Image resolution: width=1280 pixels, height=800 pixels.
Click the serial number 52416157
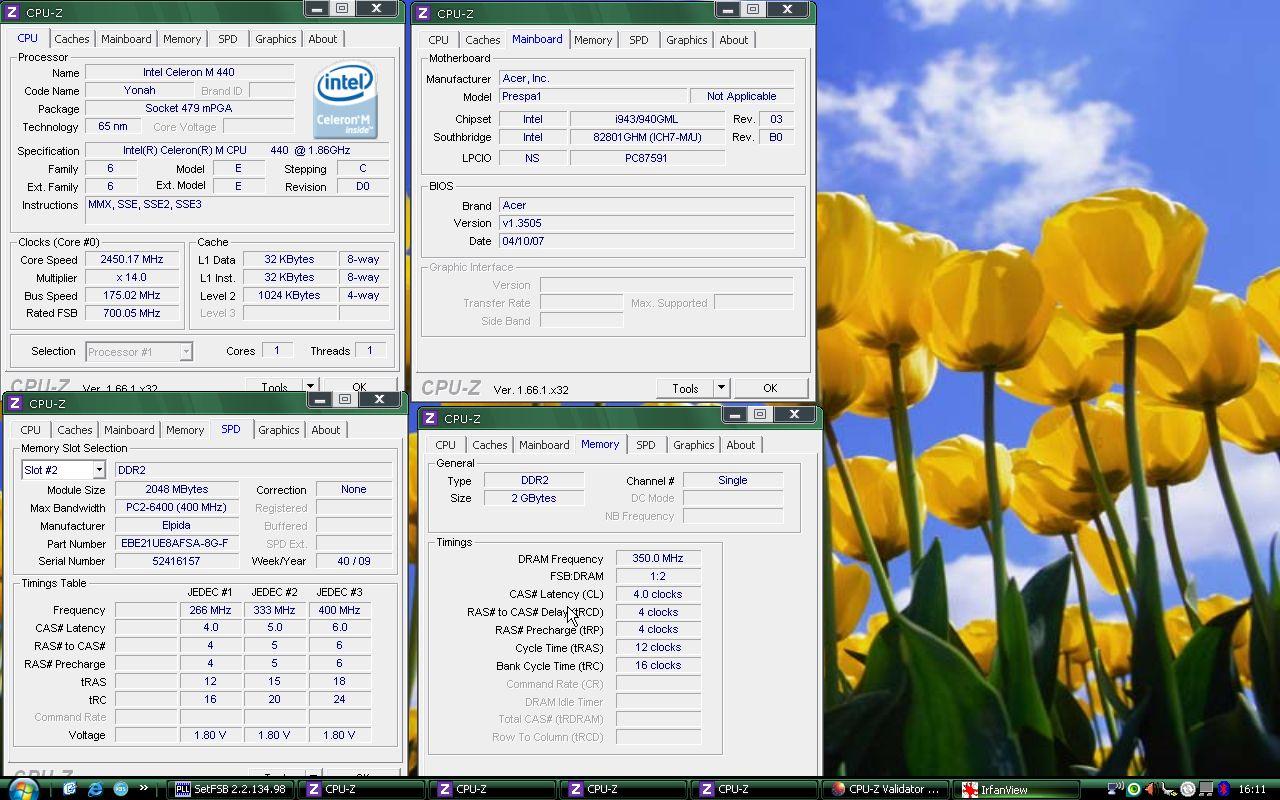pyautogui.click(x=176, y=561)
